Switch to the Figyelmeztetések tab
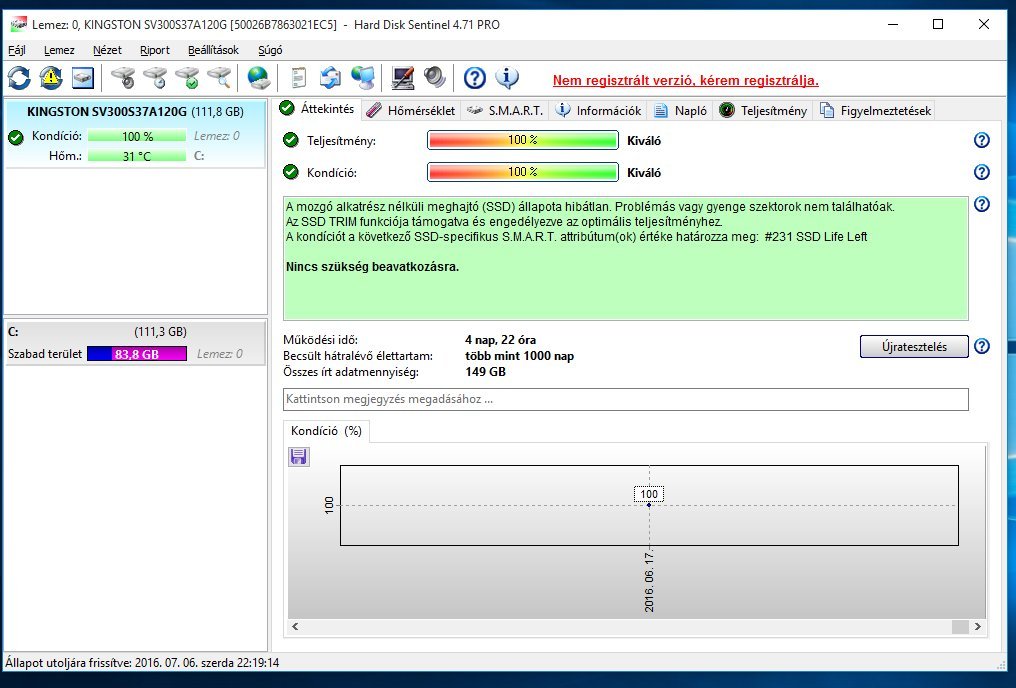 pos(875,111)
